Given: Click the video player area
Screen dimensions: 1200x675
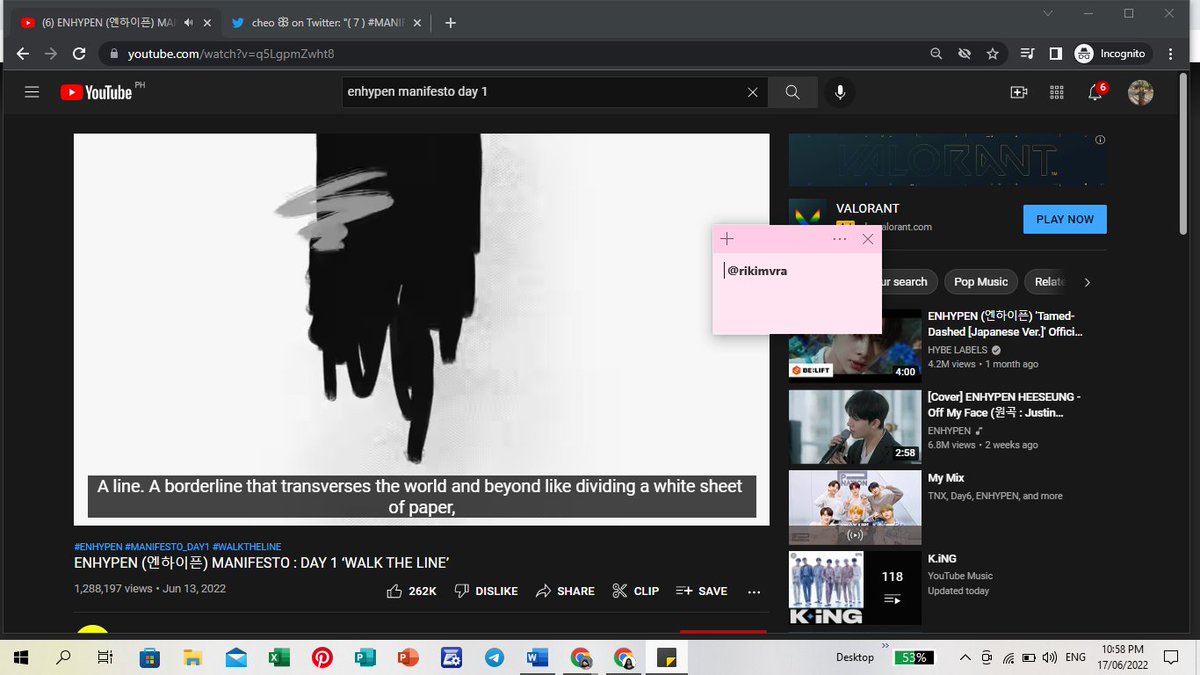Looking at the screenshot, I should point(421,329).
